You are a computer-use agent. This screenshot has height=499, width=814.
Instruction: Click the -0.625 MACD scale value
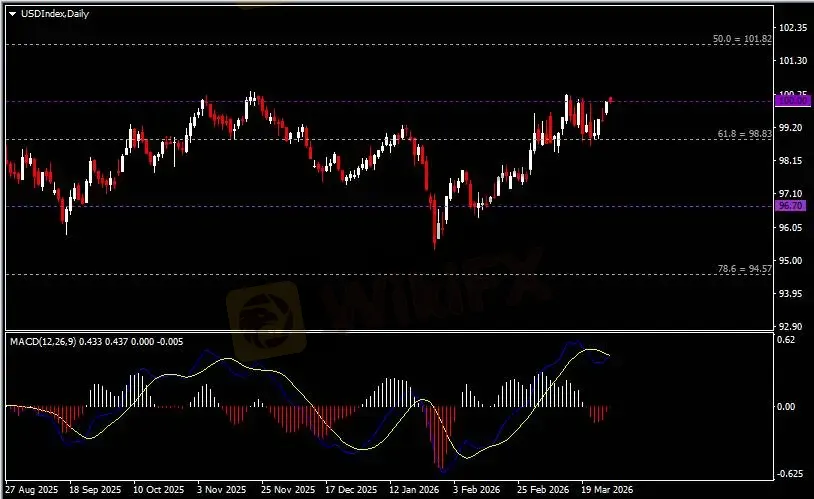[791, 474]
